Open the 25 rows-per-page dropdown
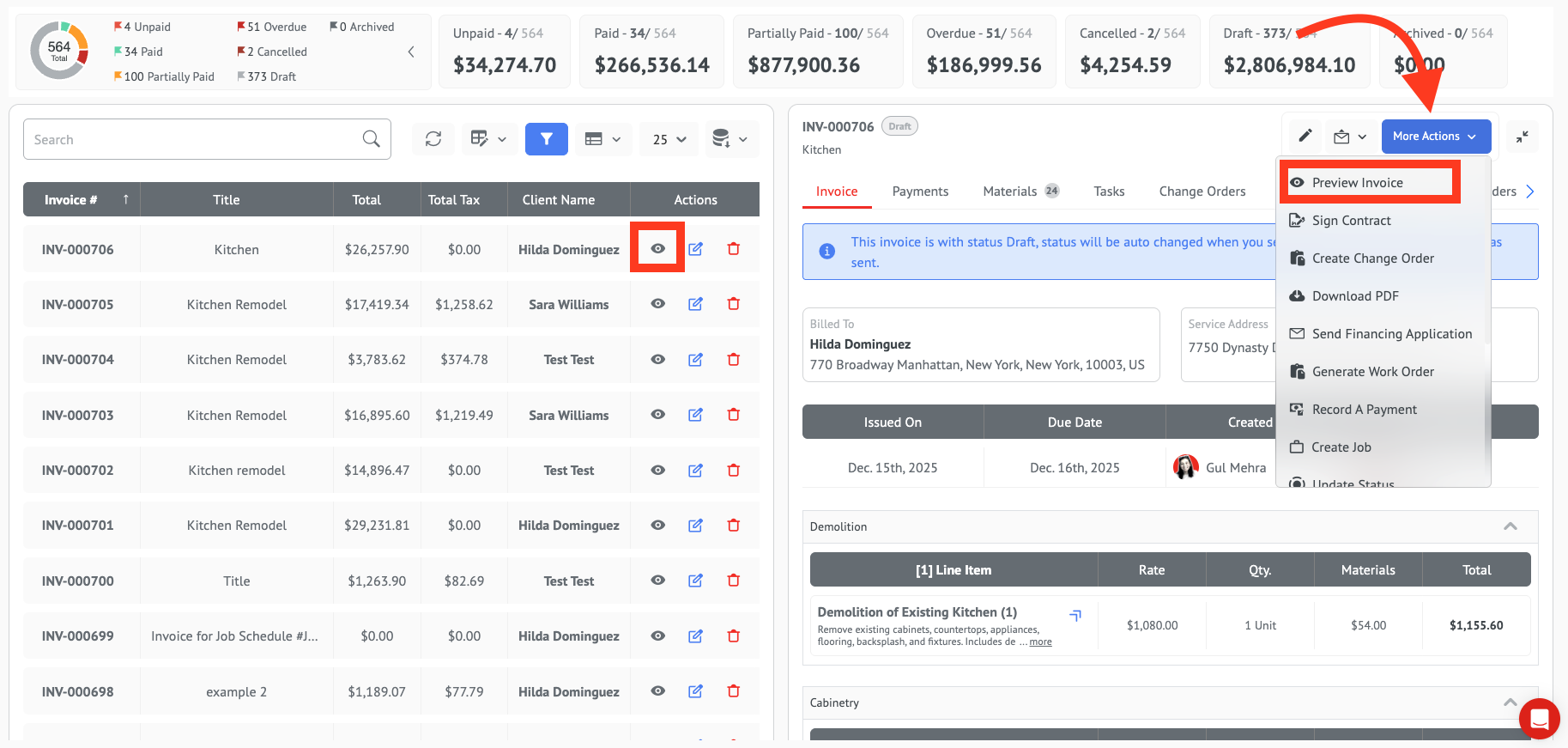The image size is (1568, 748). (669, 139)
